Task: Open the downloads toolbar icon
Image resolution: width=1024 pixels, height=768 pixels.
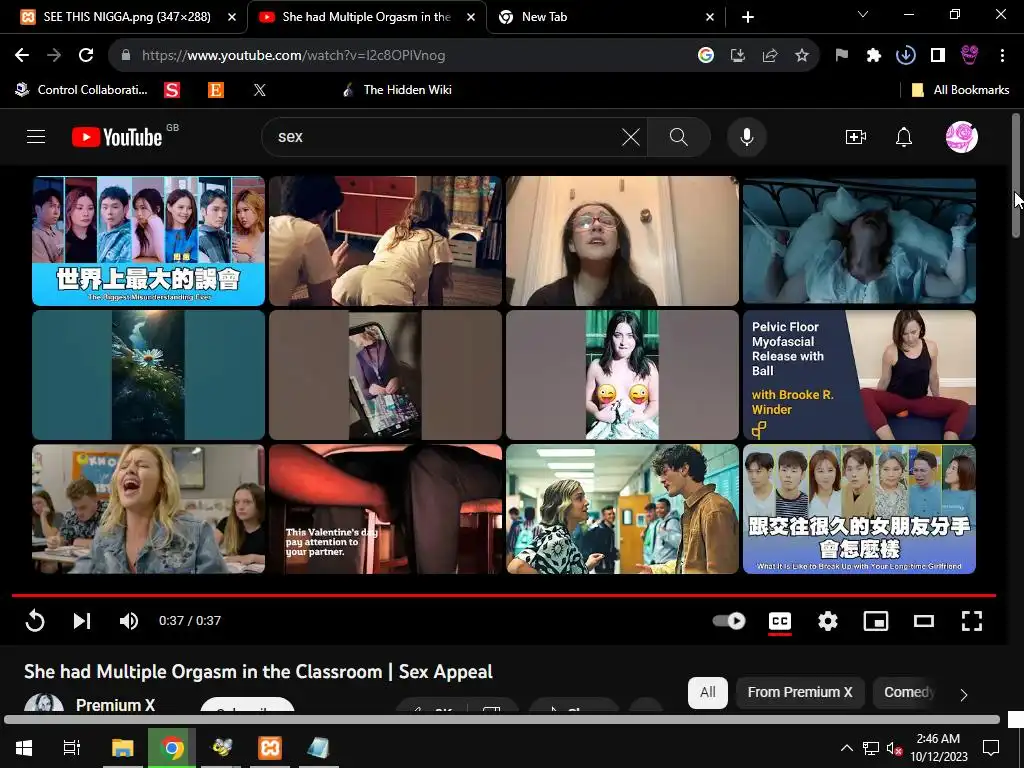Action: point(905,56)
